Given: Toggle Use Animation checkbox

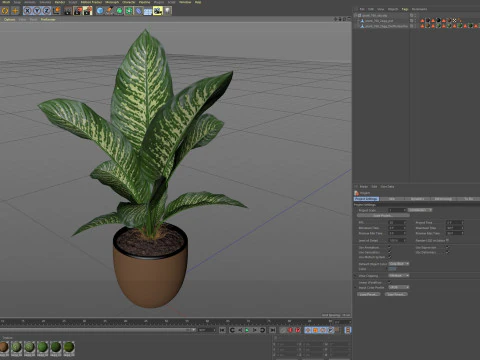Looking at the screenshot, I should 389,247.
